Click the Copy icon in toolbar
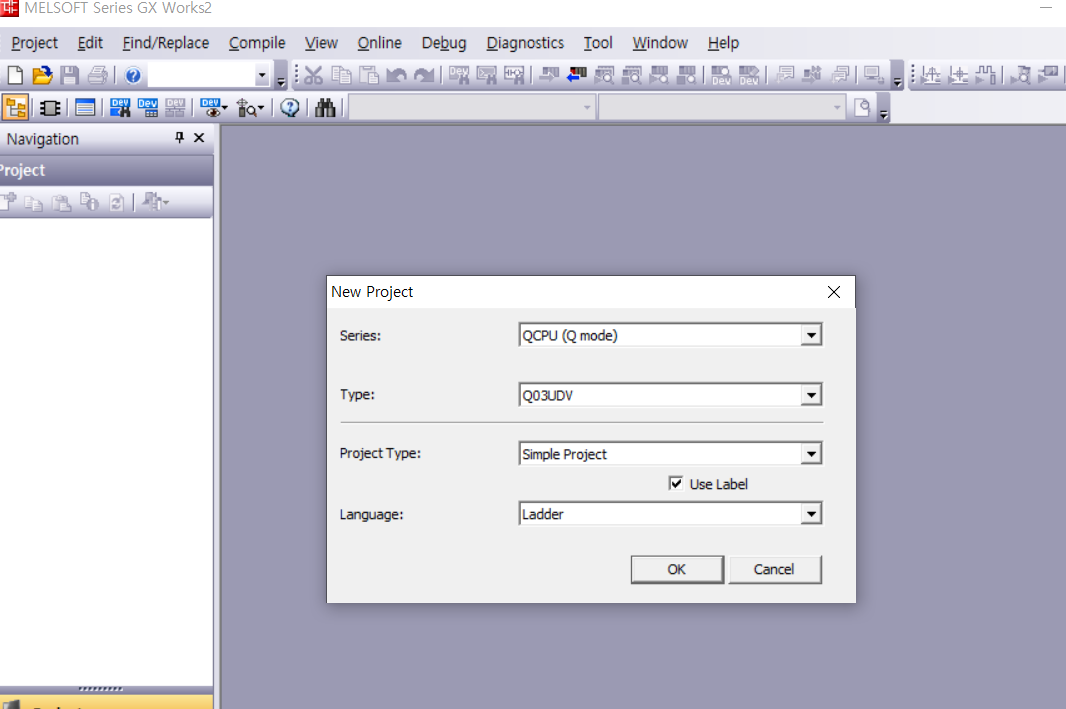The height and width of the screenshot is (709, 1066). [341, 75]
